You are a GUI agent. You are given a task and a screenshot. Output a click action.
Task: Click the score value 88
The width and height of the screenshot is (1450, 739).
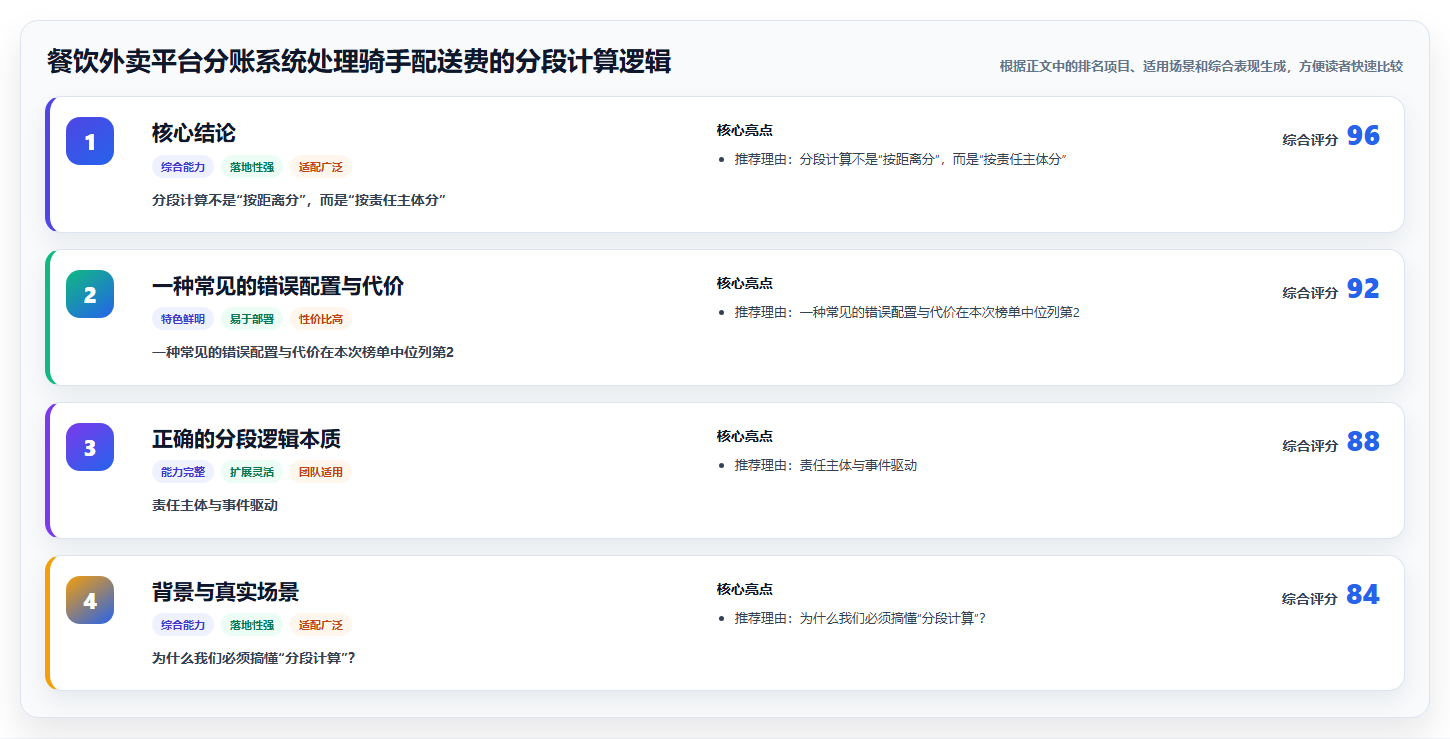tap(1363, 442)
